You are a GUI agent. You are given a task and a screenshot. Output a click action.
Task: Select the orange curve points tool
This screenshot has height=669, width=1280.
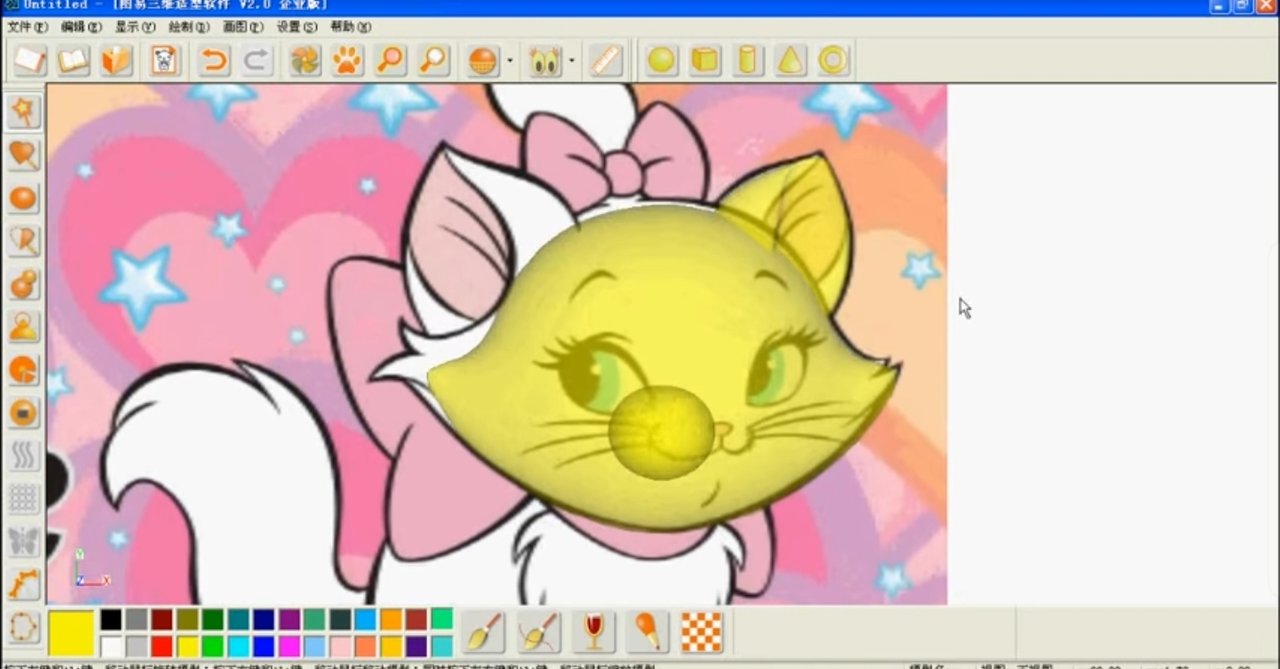tap(24, 585)
